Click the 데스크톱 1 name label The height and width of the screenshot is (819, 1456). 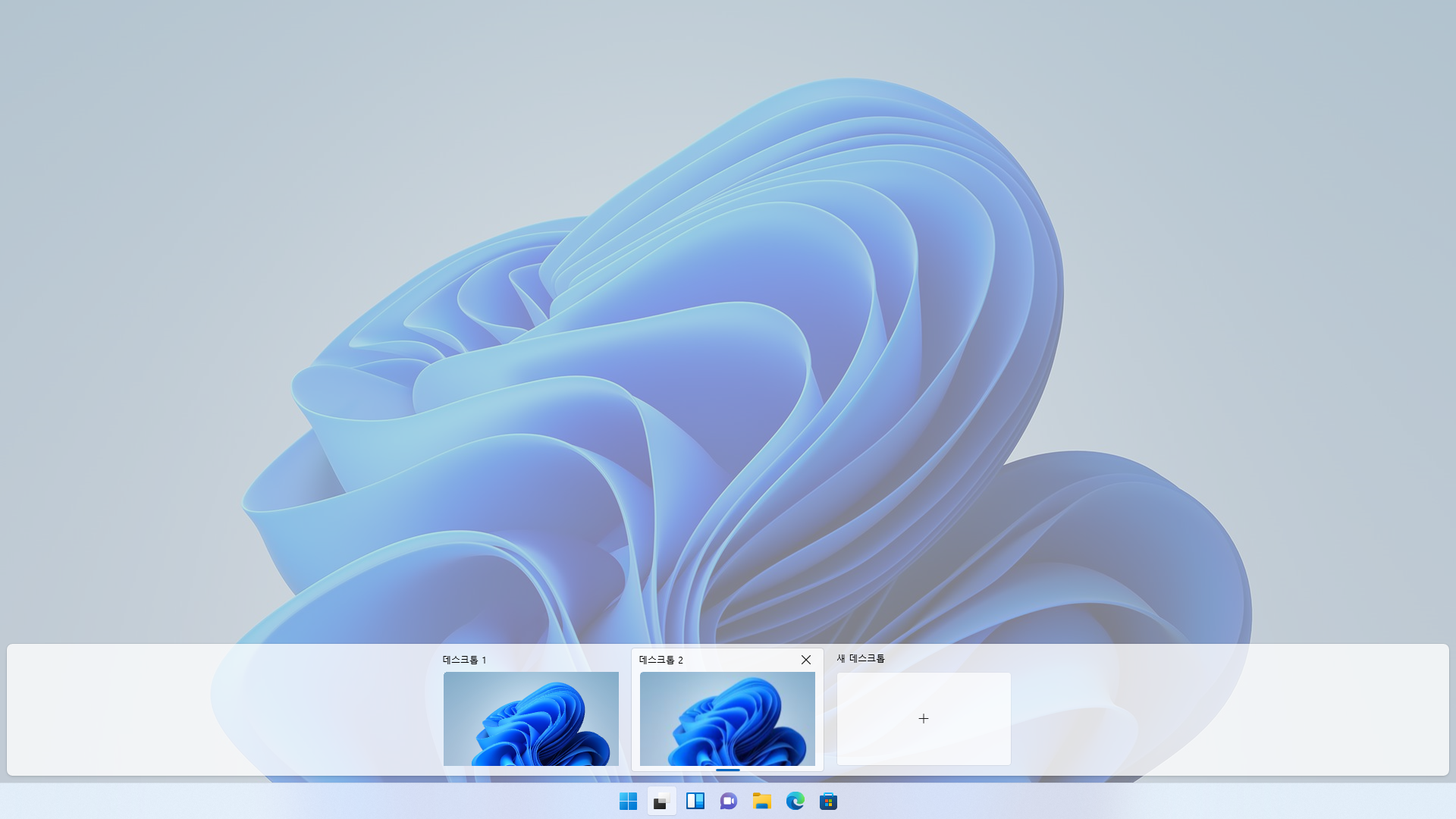click(464, 660)
